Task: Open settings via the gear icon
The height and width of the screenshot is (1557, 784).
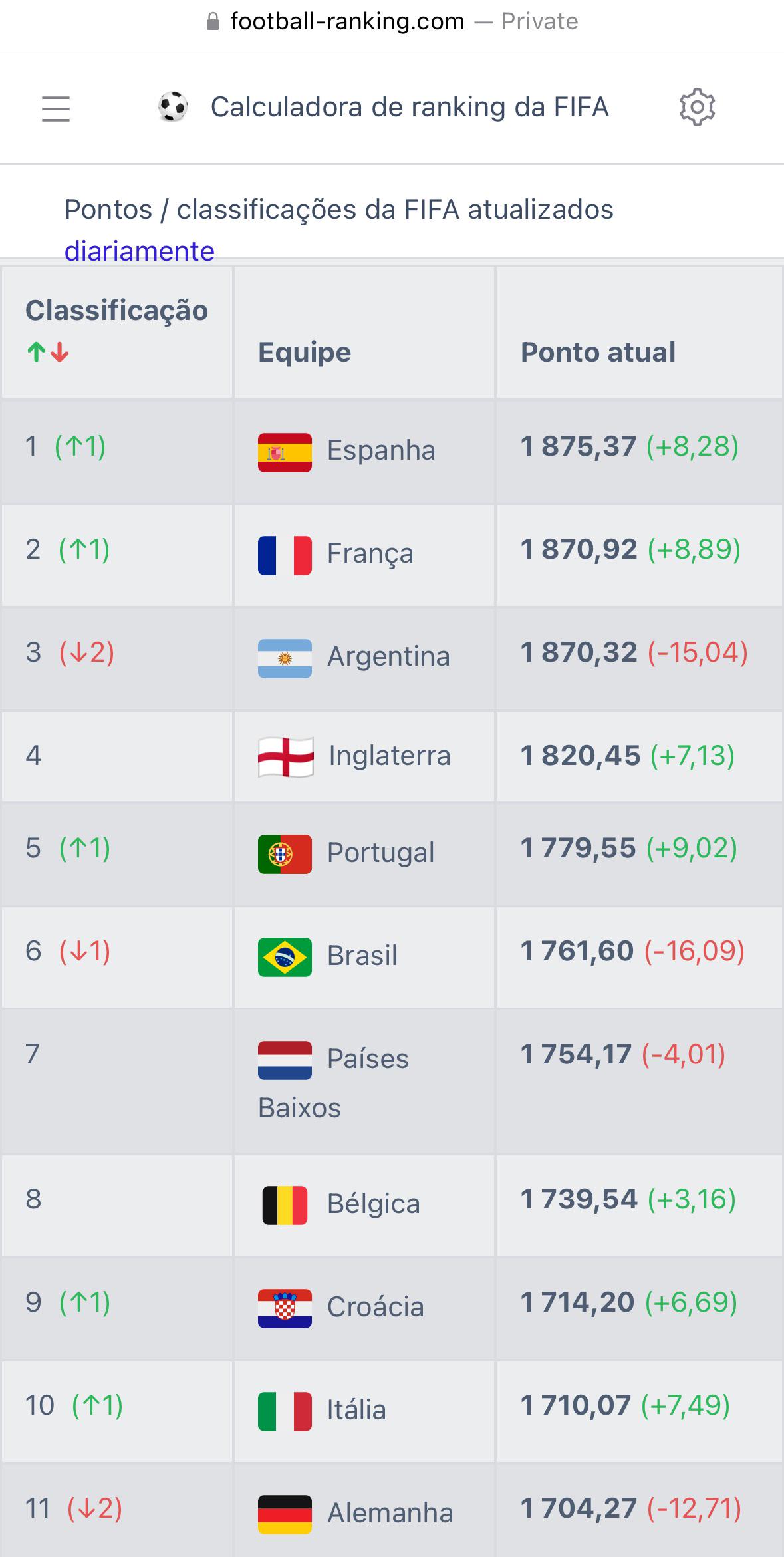Action: (698, 106)
